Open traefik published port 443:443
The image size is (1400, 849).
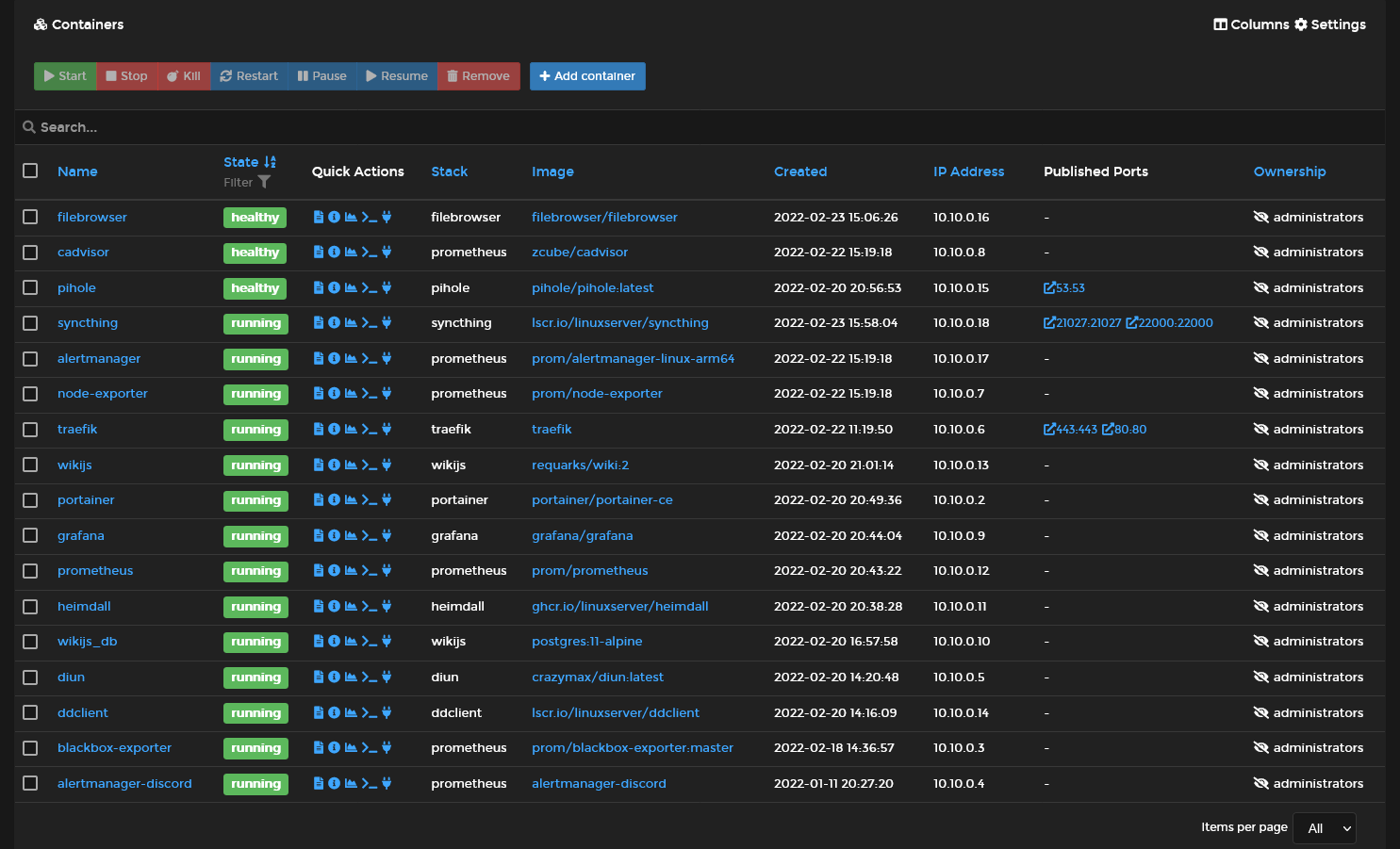1071,430
